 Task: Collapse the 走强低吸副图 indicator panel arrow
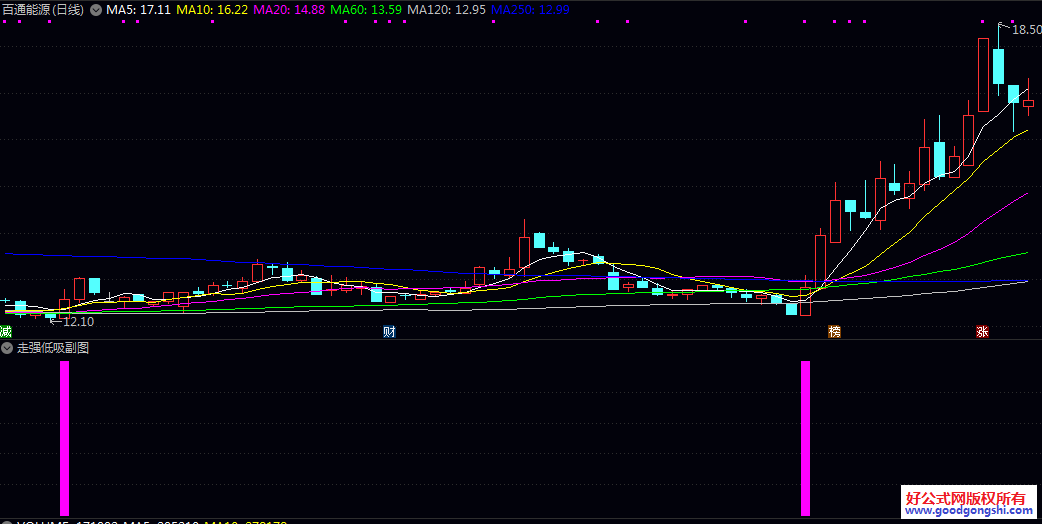pyautogui.click(x=7, y=348)
